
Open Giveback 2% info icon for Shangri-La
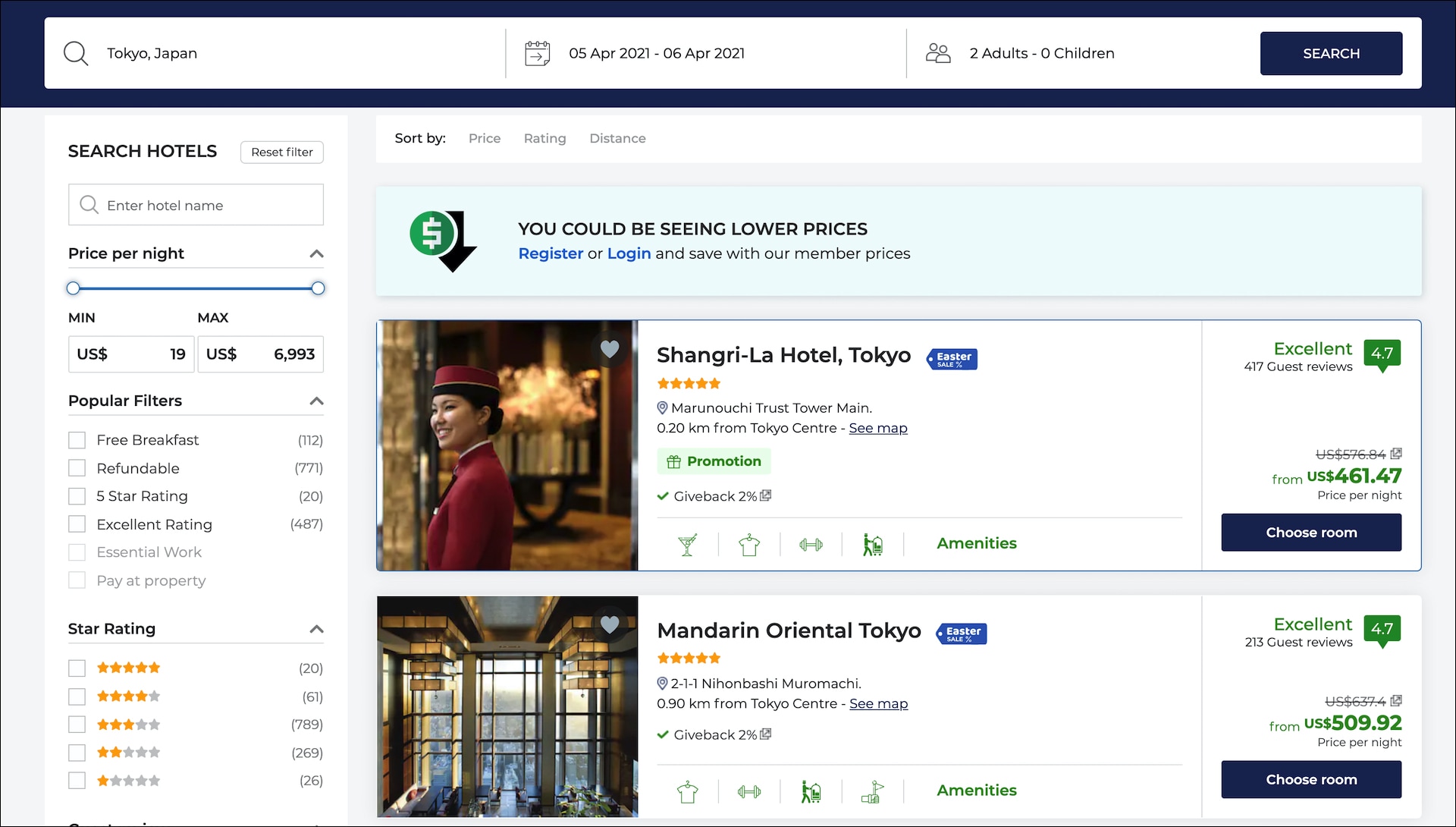(x=766, y=495)
